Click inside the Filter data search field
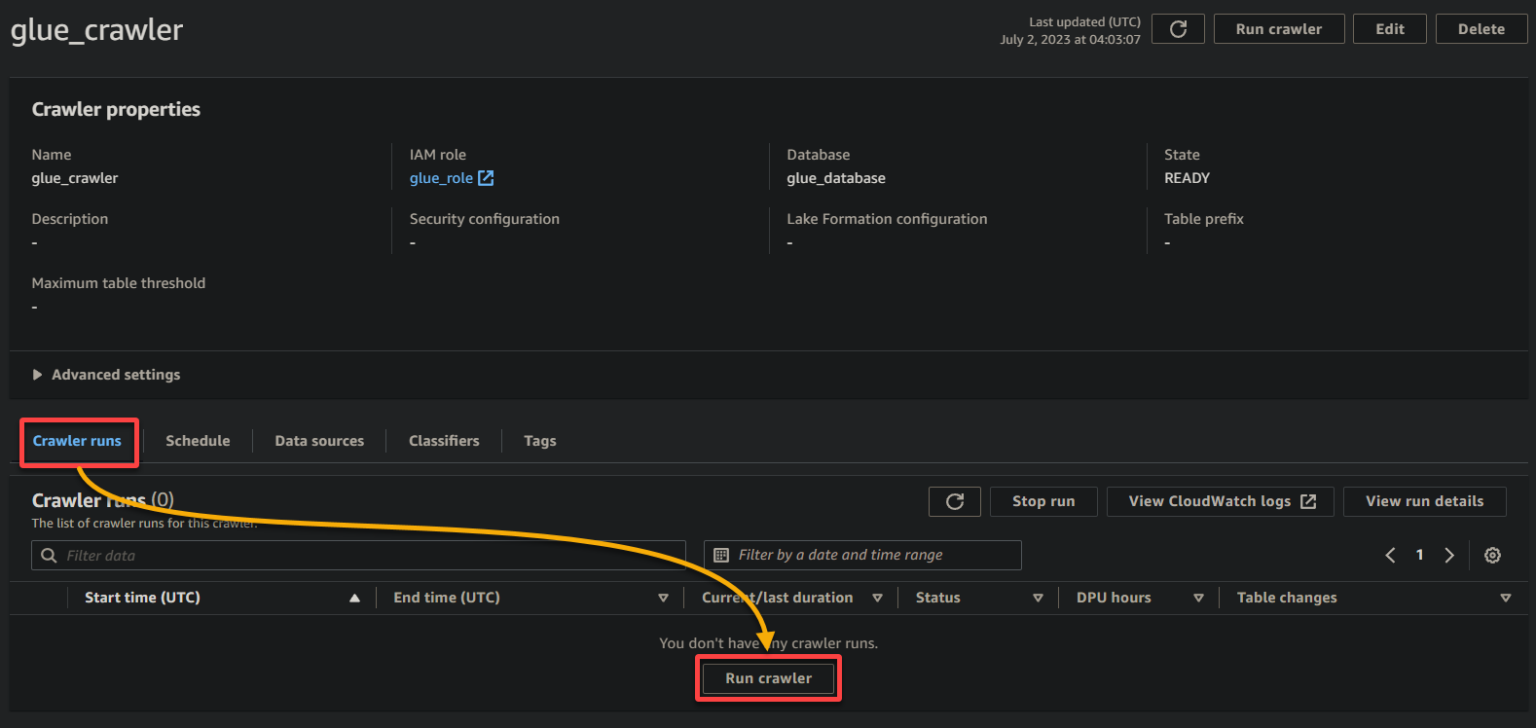The image size is (1536, 728). pos(300,555)
